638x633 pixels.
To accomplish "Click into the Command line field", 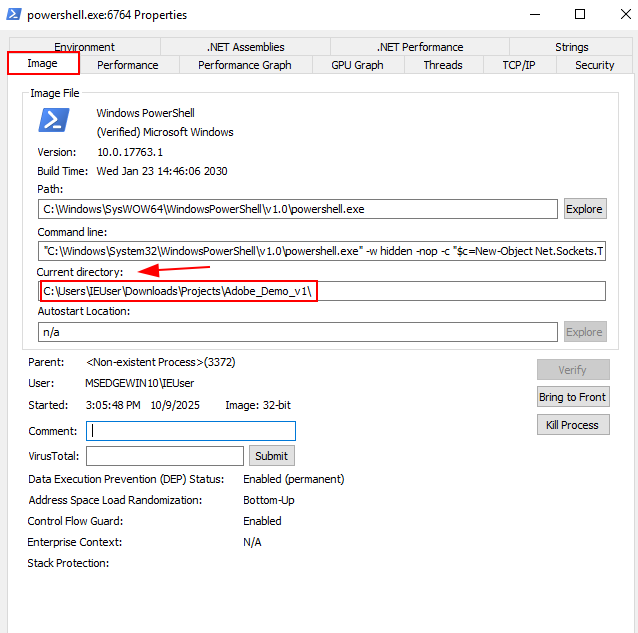I will coord(322,251).
